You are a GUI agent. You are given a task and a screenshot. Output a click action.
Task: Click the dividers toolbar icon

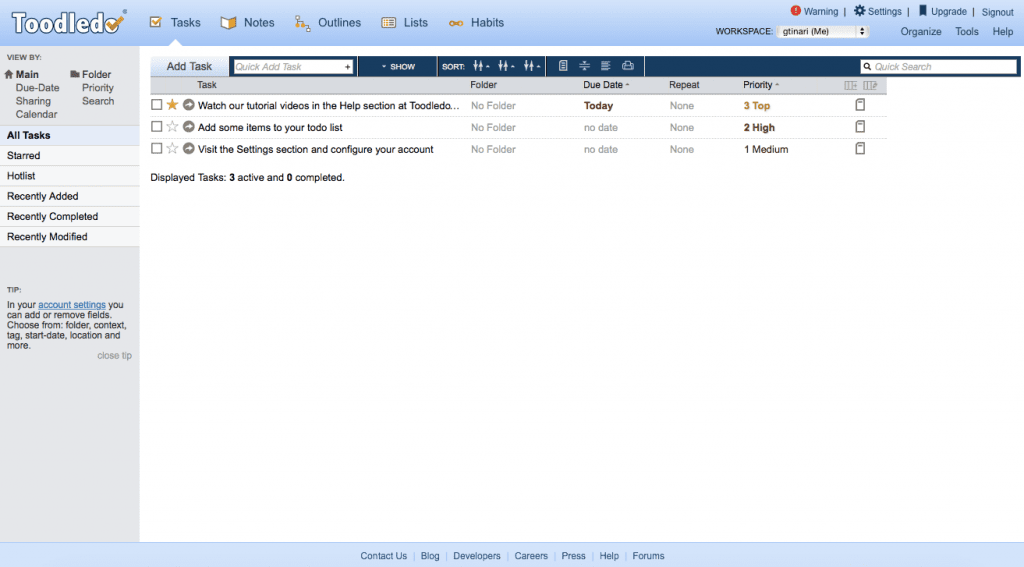point(584,66)
